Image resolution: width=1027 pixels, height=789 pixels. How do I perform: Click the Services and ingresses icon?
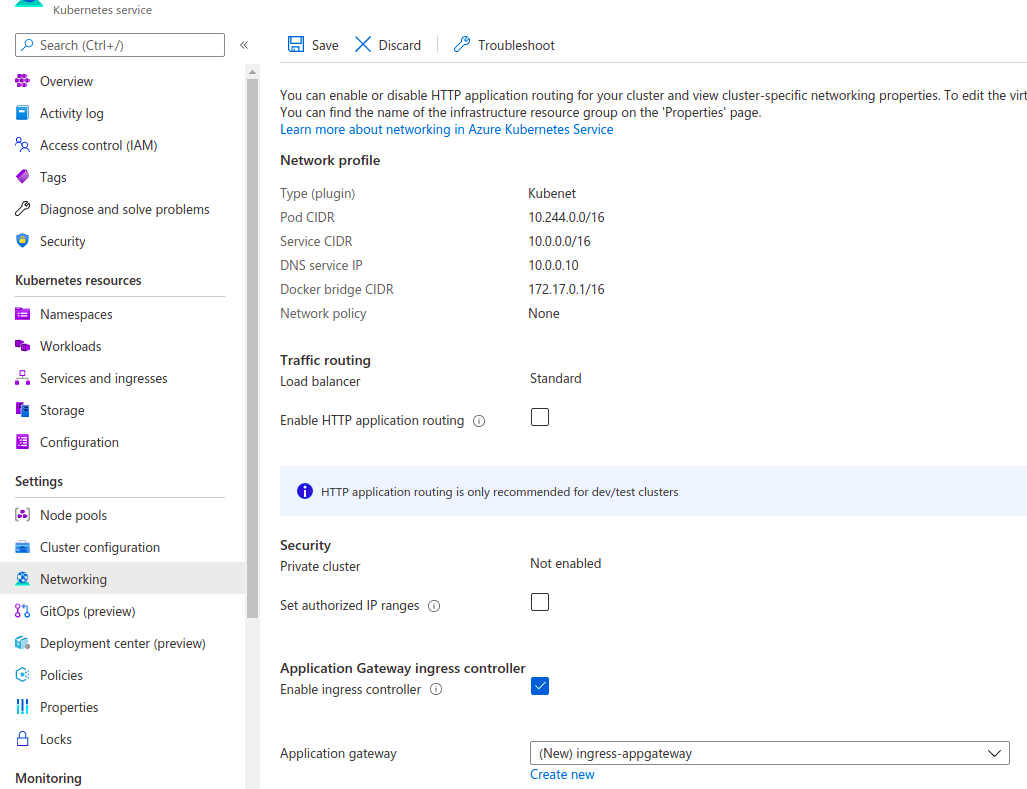22,378
